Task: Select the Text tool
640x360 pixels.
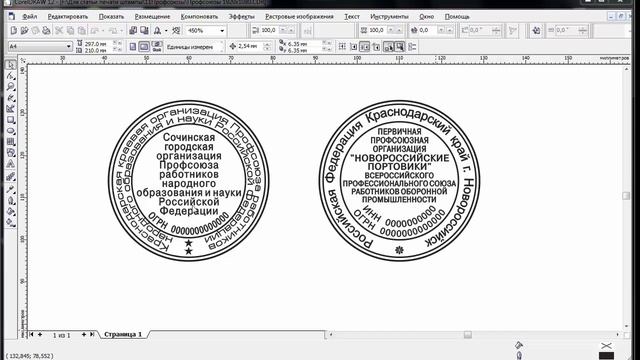Action: click(x=11, y=164)
